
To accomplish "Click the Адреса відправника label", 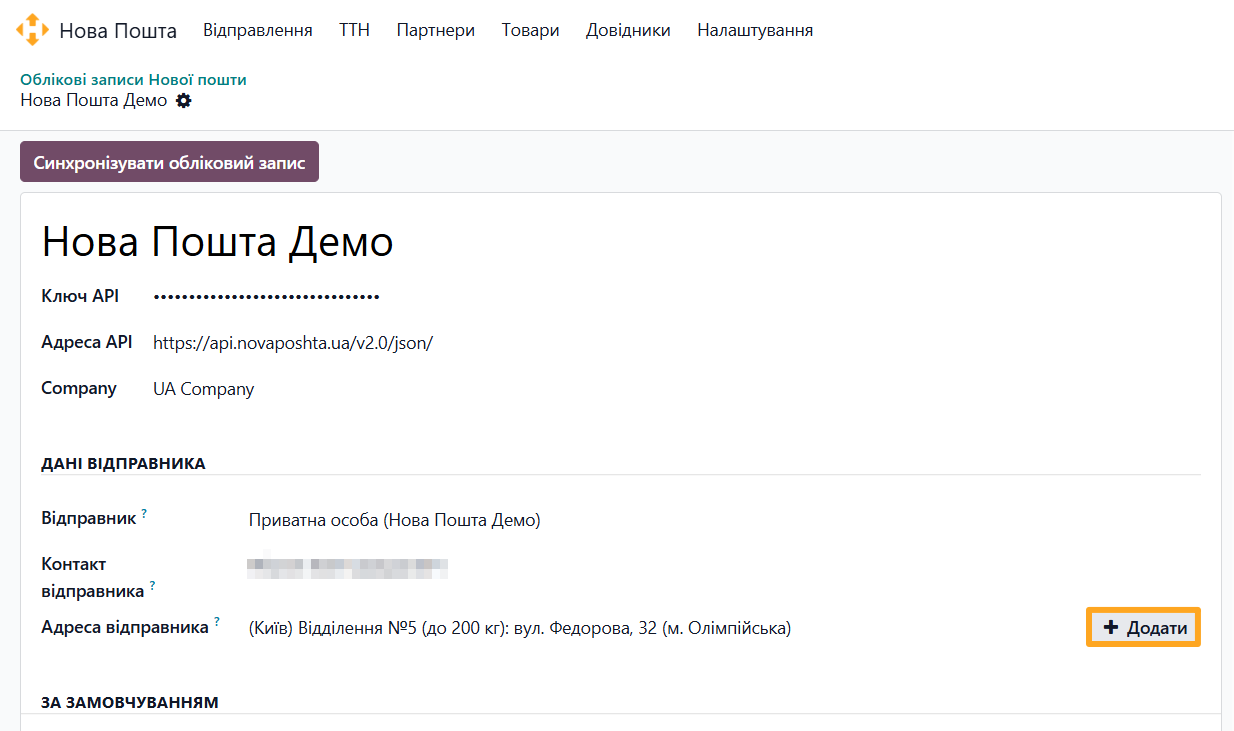I will 125,628.
